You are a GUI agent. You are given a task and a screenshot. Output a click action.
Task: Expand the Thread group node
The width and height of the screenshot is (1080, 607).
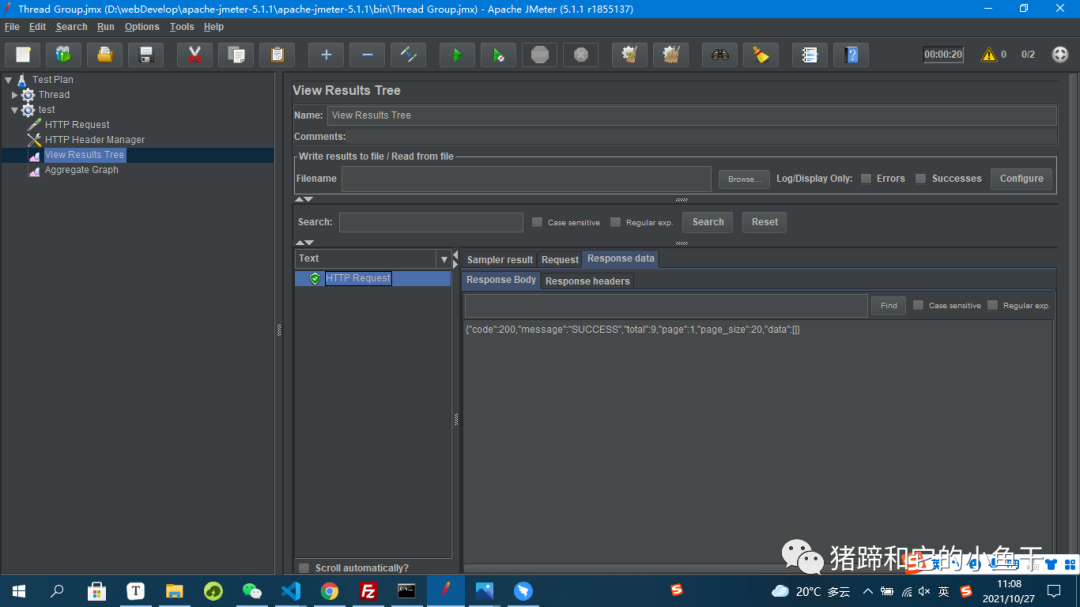[x=14, y=95]
